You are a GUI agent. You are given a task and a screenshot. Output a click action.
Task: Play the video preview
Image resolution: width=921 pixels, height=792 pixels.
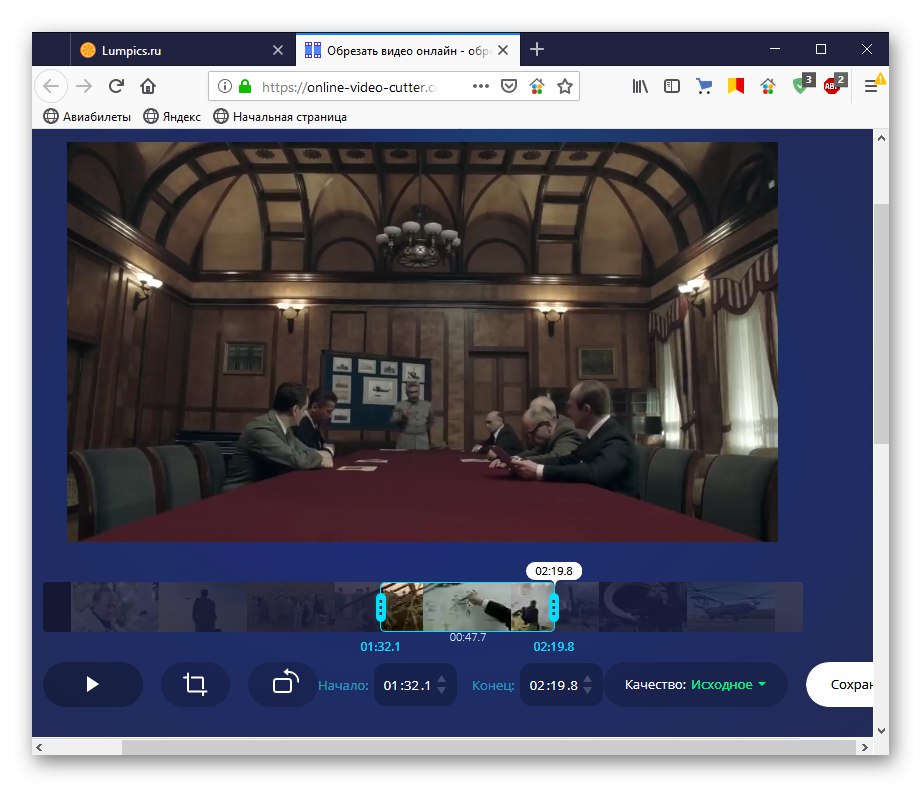pyautogui.click(x=92, y=684)
